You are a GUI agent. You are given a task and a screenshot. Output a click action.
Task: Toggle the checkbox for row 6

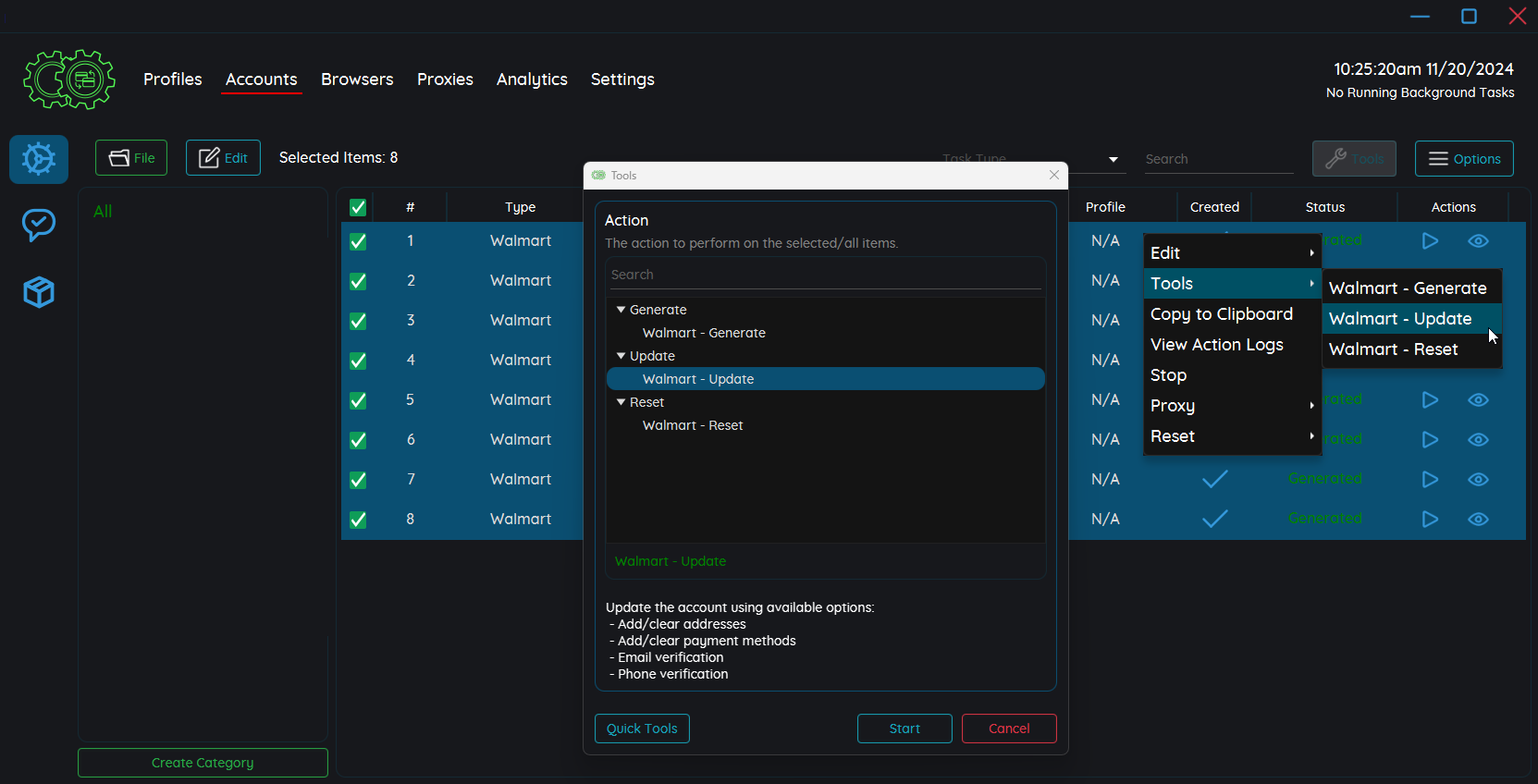[358, 440]
